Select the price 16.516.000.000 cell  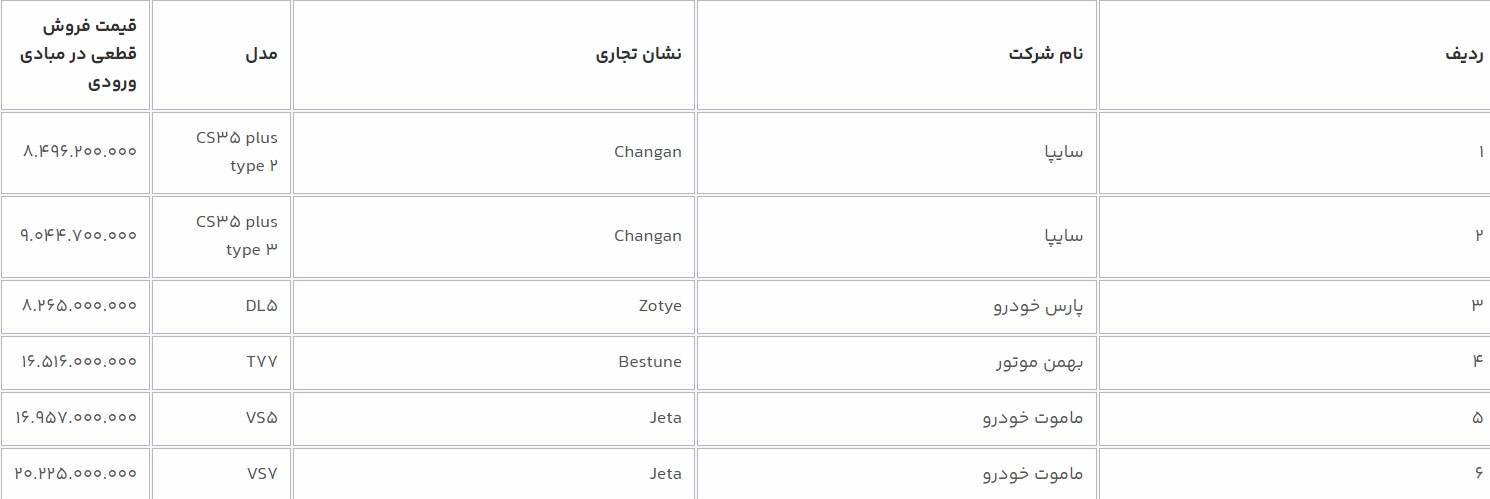(76, 362)
